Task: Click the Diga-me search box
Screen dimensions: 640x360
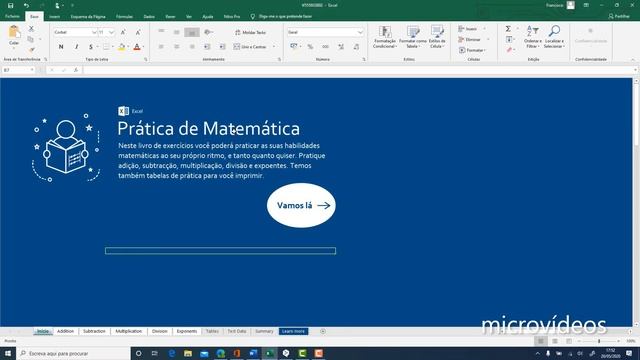Action: 282,16
